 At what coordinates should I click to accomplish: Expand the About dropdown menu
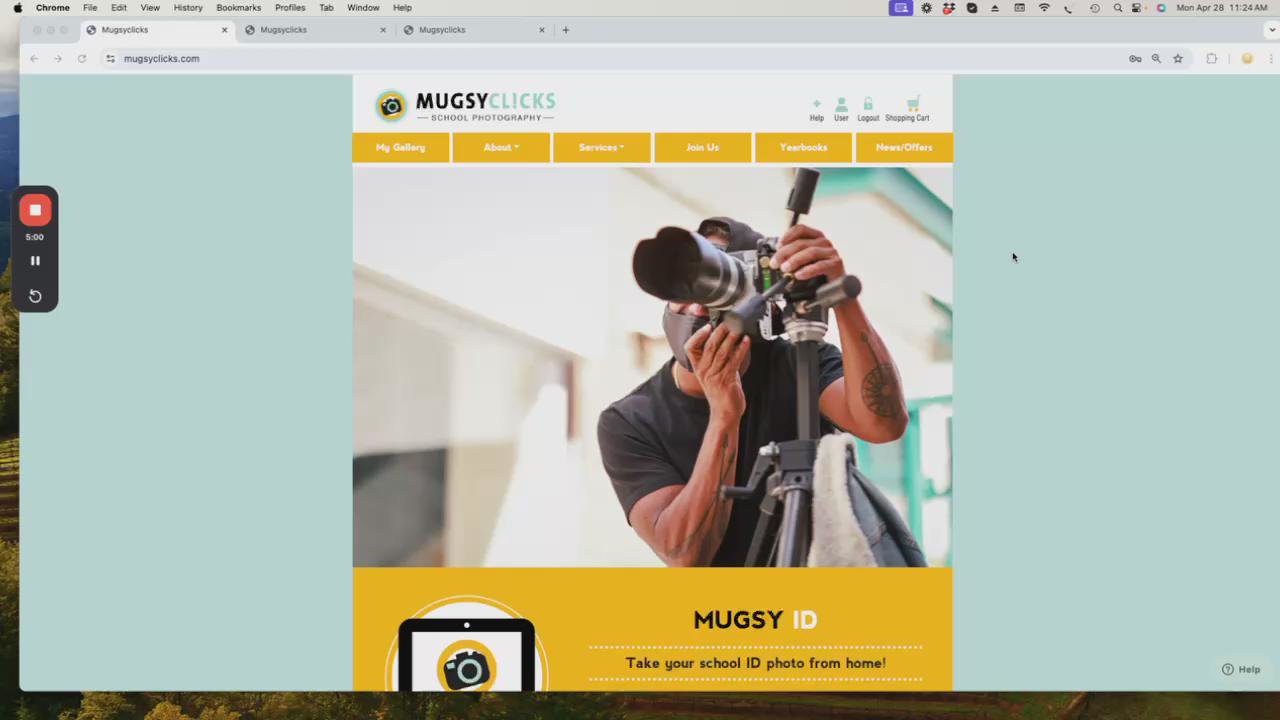tap(501, 147)
